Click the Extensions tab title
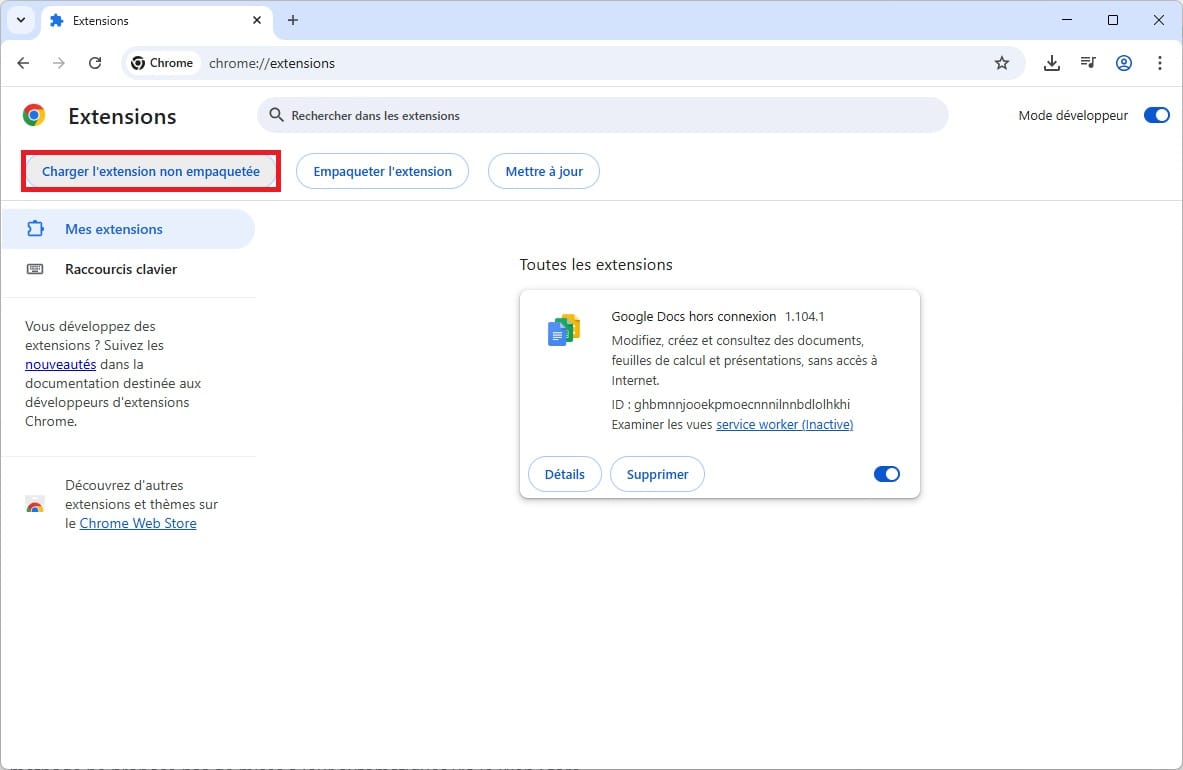This screenshot has width=1183, height=770. (100, 21)
